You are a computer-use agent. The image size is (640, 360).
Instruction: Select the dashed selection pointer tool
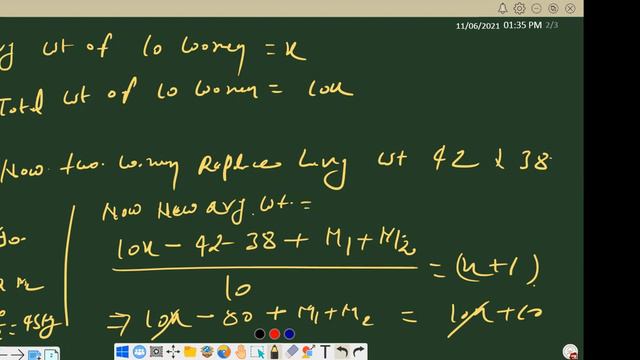(x=258, y=352)
